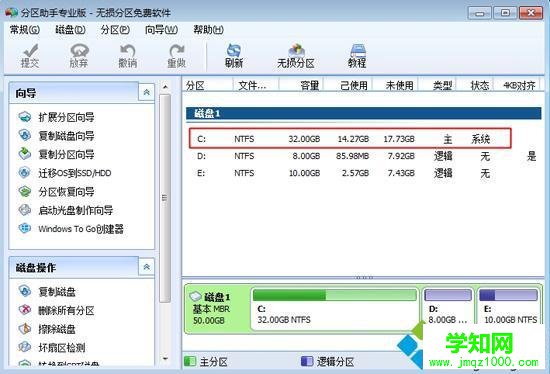Click the 重做 (redo) toolbar icon
The height and width of the screenshot is (374, 550).
176,55
